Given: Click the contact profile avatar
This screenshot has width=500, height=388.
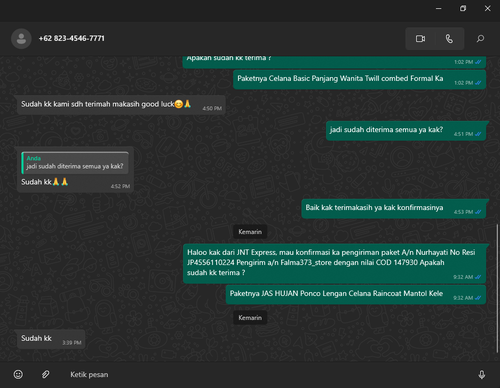Looking at the screenshot, I should (21, 39).
